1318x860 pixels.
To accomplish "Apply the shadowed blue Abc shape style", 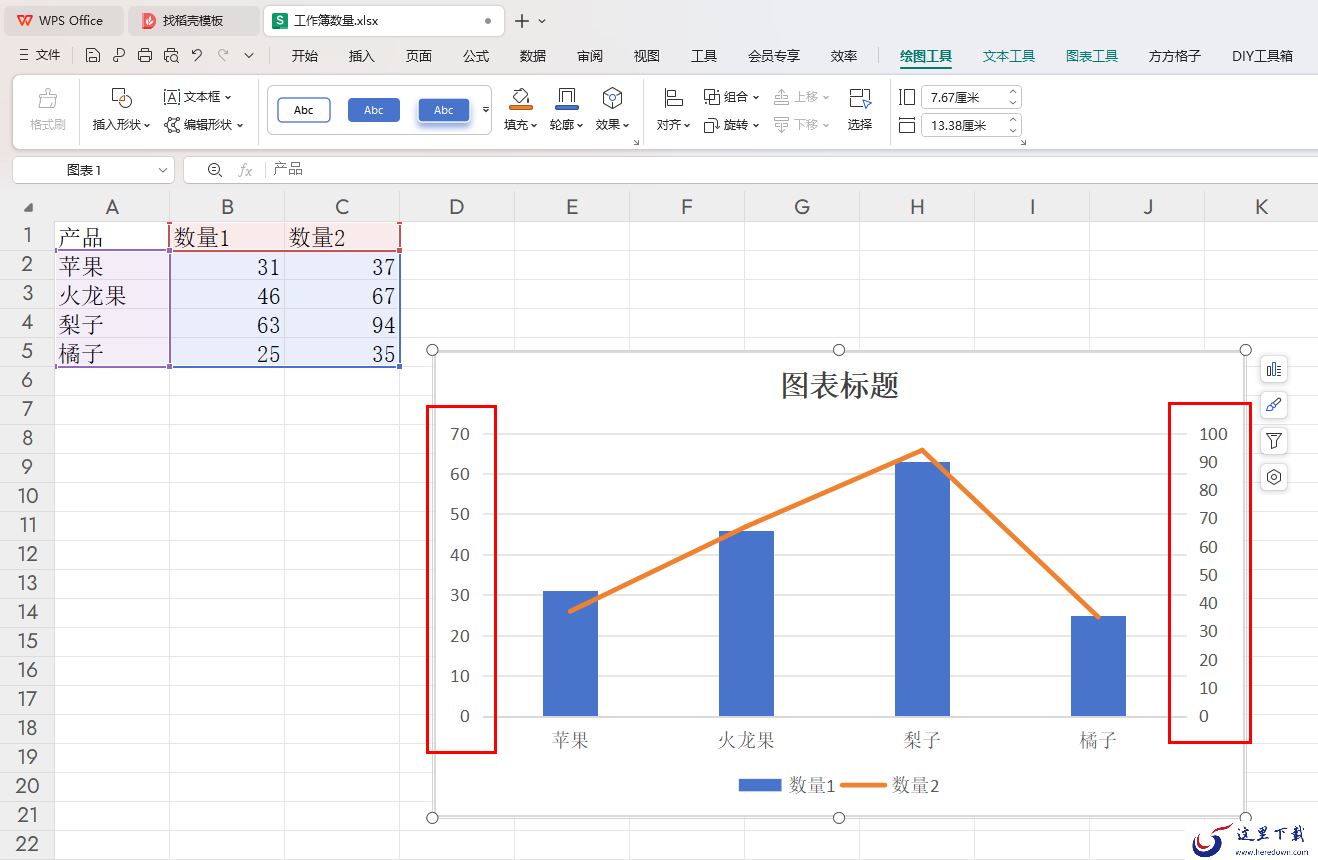I will (x=444, y=110).
